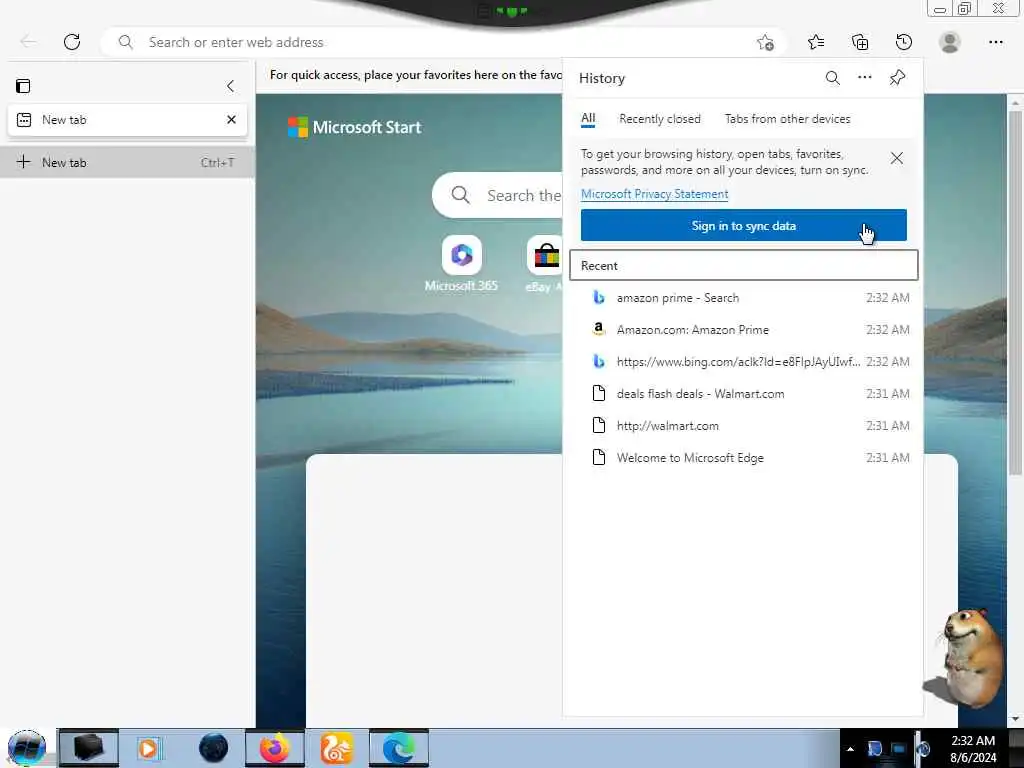The image size is (1024, 768).
Task: Collapse the vertical tabs pane
Action: coord(231,86)
